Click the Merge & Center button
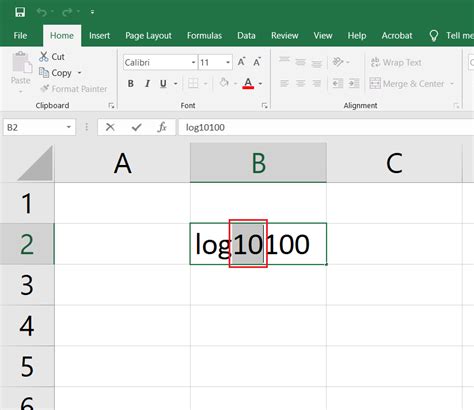The image size is (474, 410). click(407, 83)
